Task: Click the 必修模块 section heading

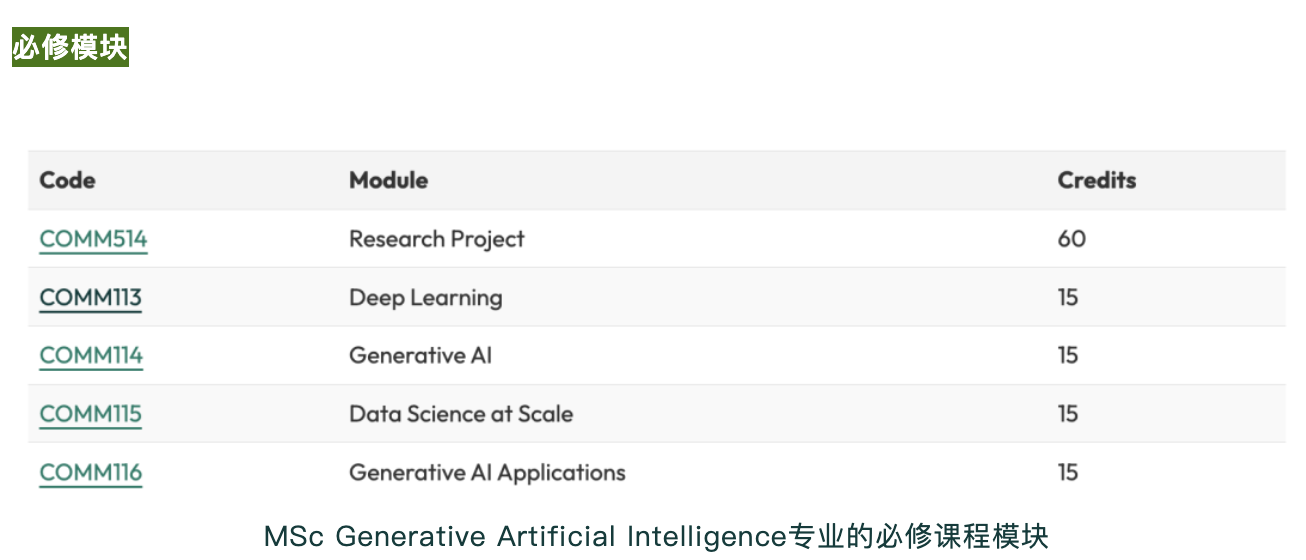Action: [70, 47]
